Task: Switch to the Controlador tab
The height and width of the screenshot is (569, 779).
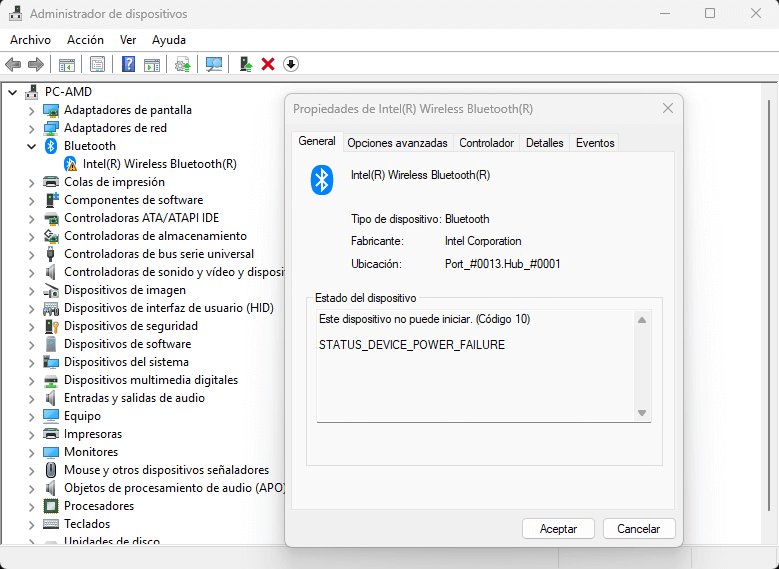Action: [486, 143]
